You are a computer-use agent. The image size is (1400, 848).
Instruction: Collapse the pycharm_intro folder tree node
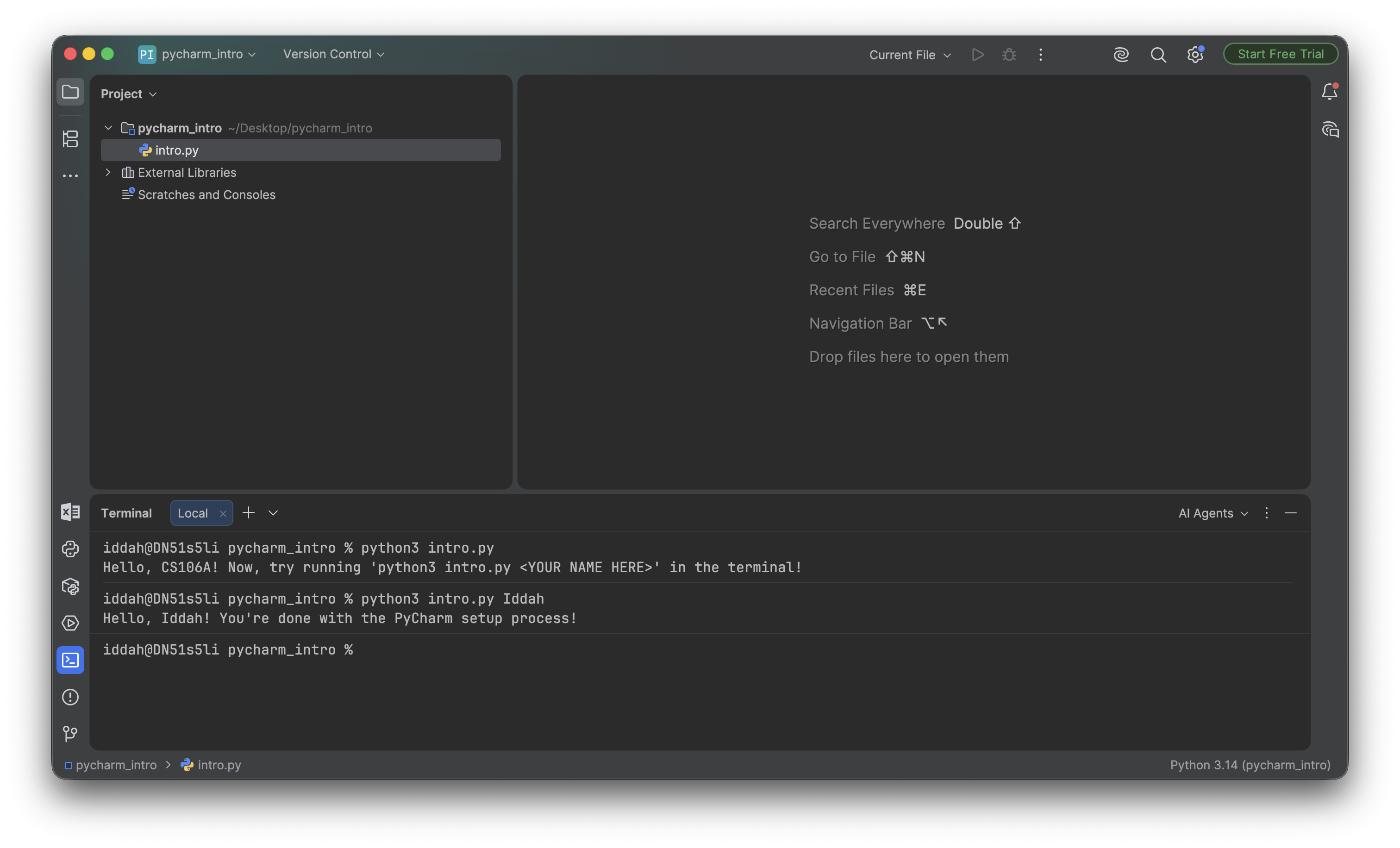point(108,128)
